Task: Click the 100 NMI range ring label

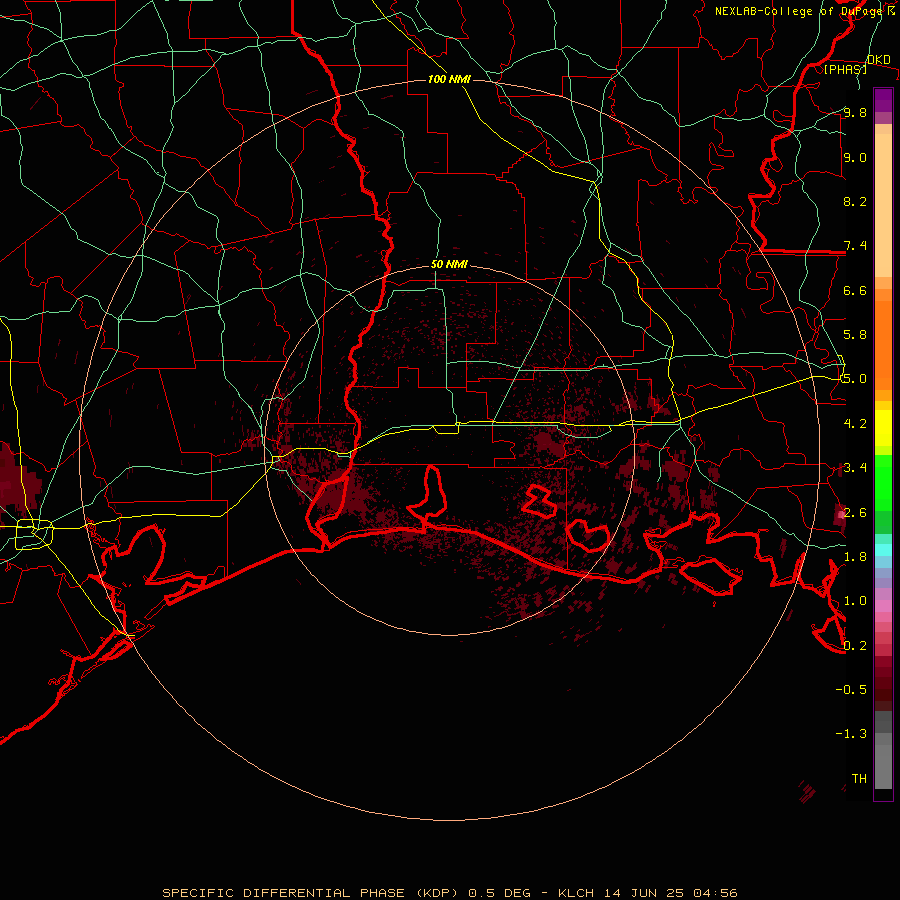Action: click(449, 79)
